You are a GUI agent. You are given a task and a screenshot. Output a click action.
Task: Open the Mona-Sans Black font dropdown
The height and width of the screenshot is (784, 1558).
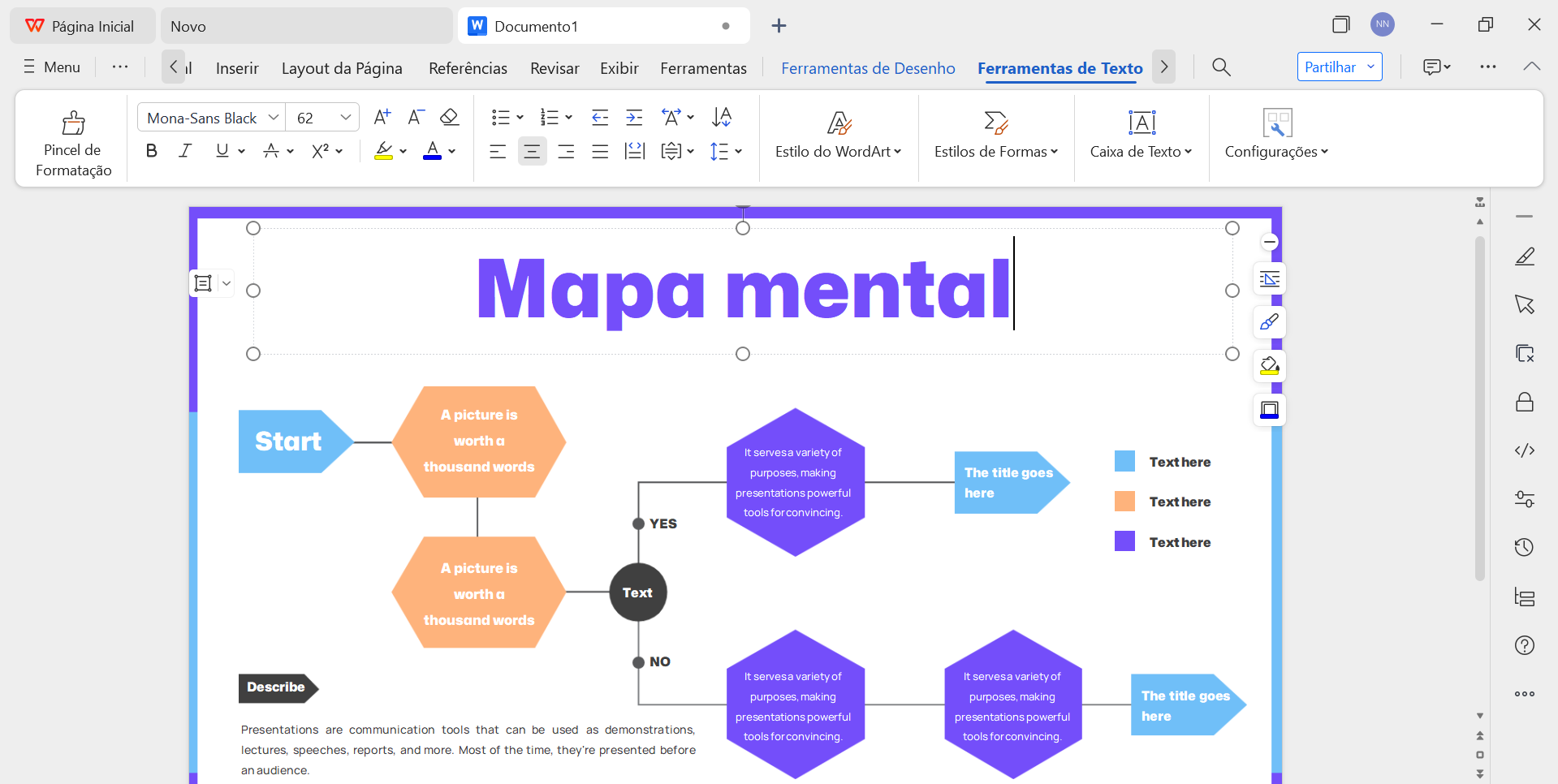click(x=274, y=118)
